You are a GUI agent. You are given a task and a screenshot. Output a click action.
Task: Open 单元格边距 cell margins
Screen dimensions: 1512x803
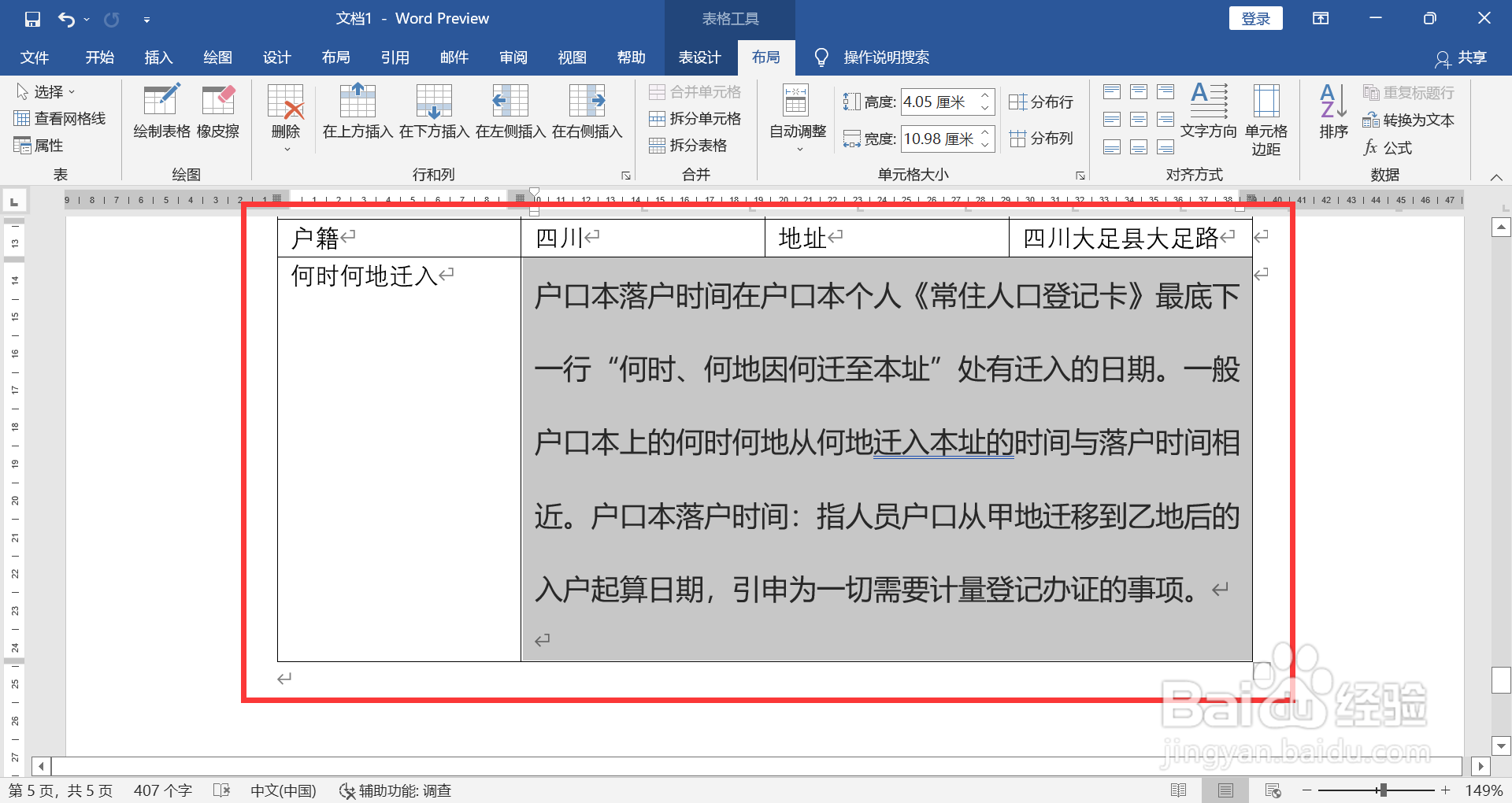[1266, 120]
